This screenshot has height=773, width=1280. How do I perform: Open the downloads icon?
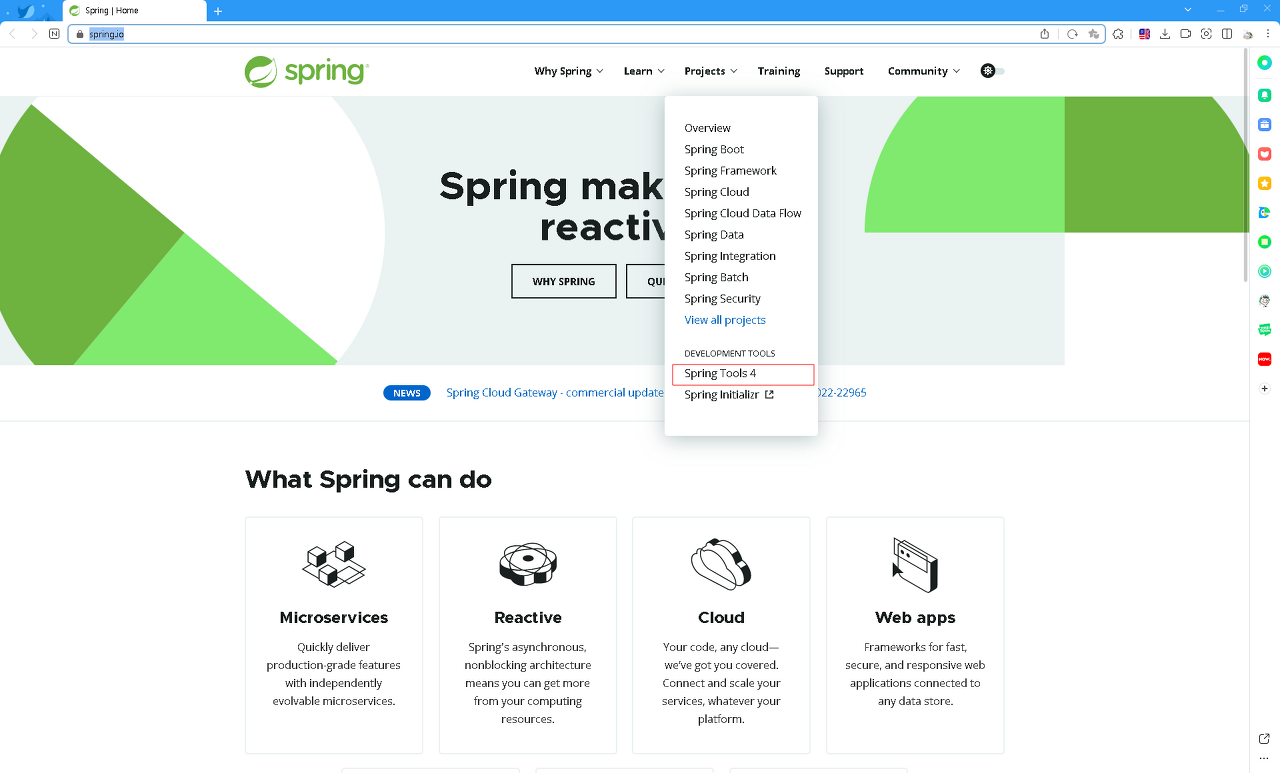pos(1165,34)
